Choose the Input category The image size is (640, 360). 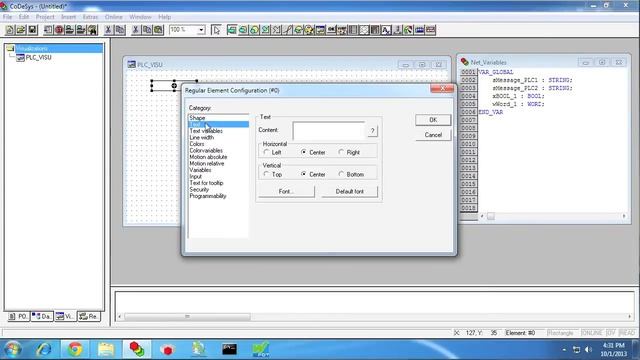click(x=196, y=177)
